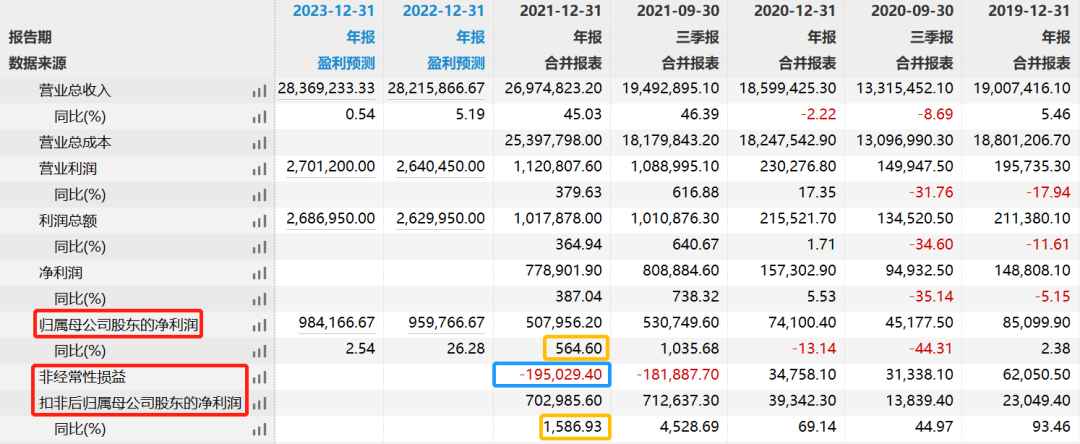
Task: Click chart icon for 同比 under 营业总收入
Action: pyautogui.click(x=260, y=116)
